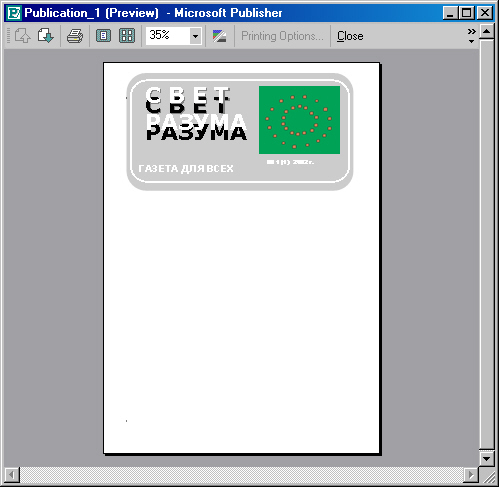Click the ГАЗЕТА ДЛЯ ВСЕХ text

[x=186, y=169]
